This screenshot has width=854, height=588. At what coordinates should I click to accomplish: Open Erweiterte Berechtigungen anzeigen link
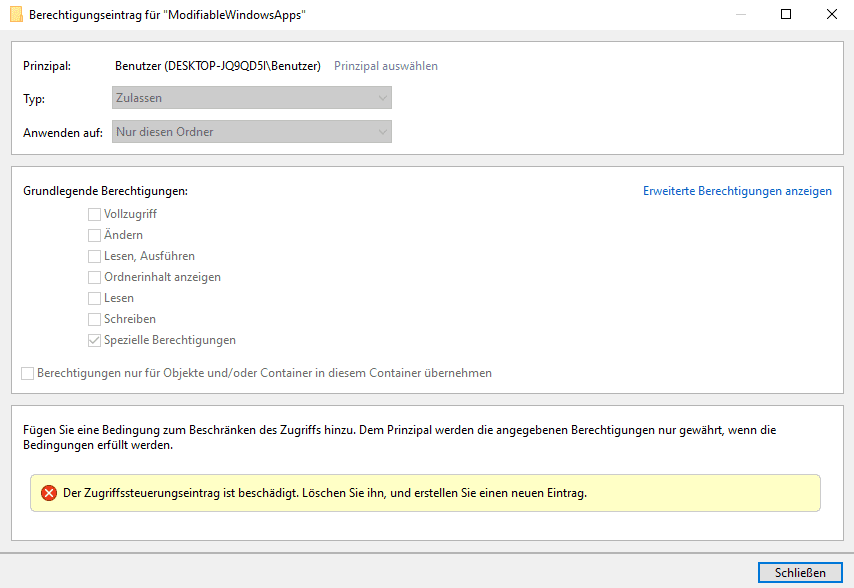737,191
